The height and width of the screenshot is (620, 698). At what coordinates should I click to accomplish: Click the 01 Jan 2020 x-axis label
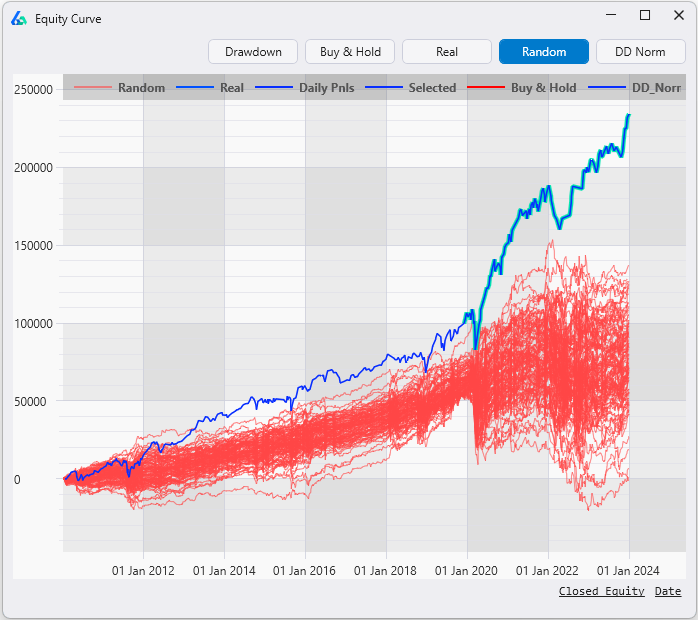(x=467, y=570)
